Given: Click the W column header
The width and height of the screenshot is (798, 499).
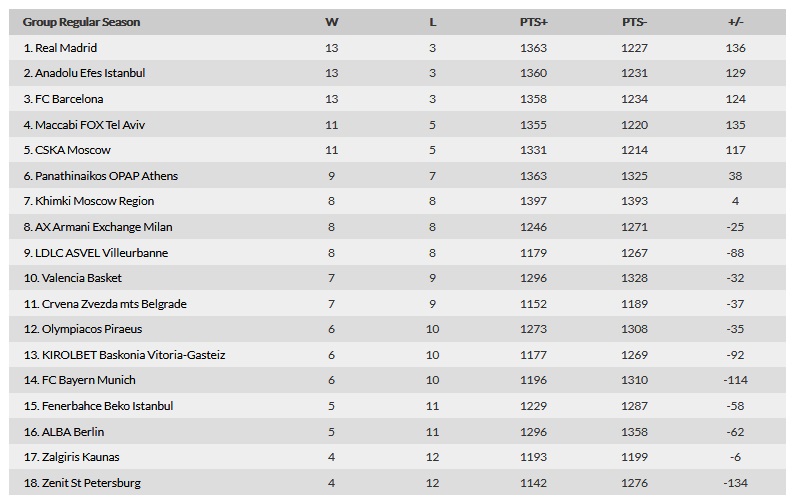Looking at the screenshot, I should tap(331, 22).
